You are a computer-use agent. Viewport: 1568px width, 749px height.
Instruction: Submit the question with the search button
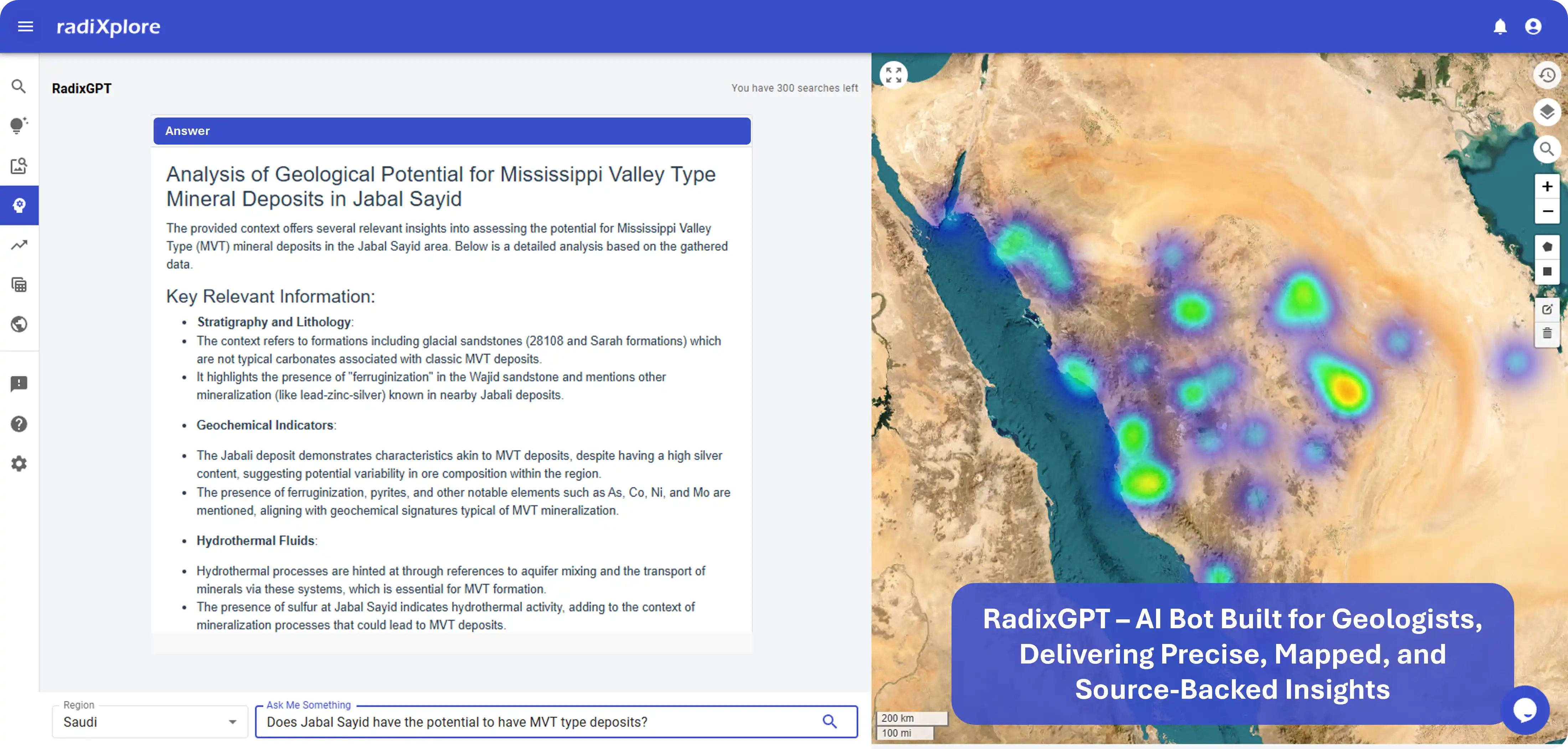click(x=830, y=722)
